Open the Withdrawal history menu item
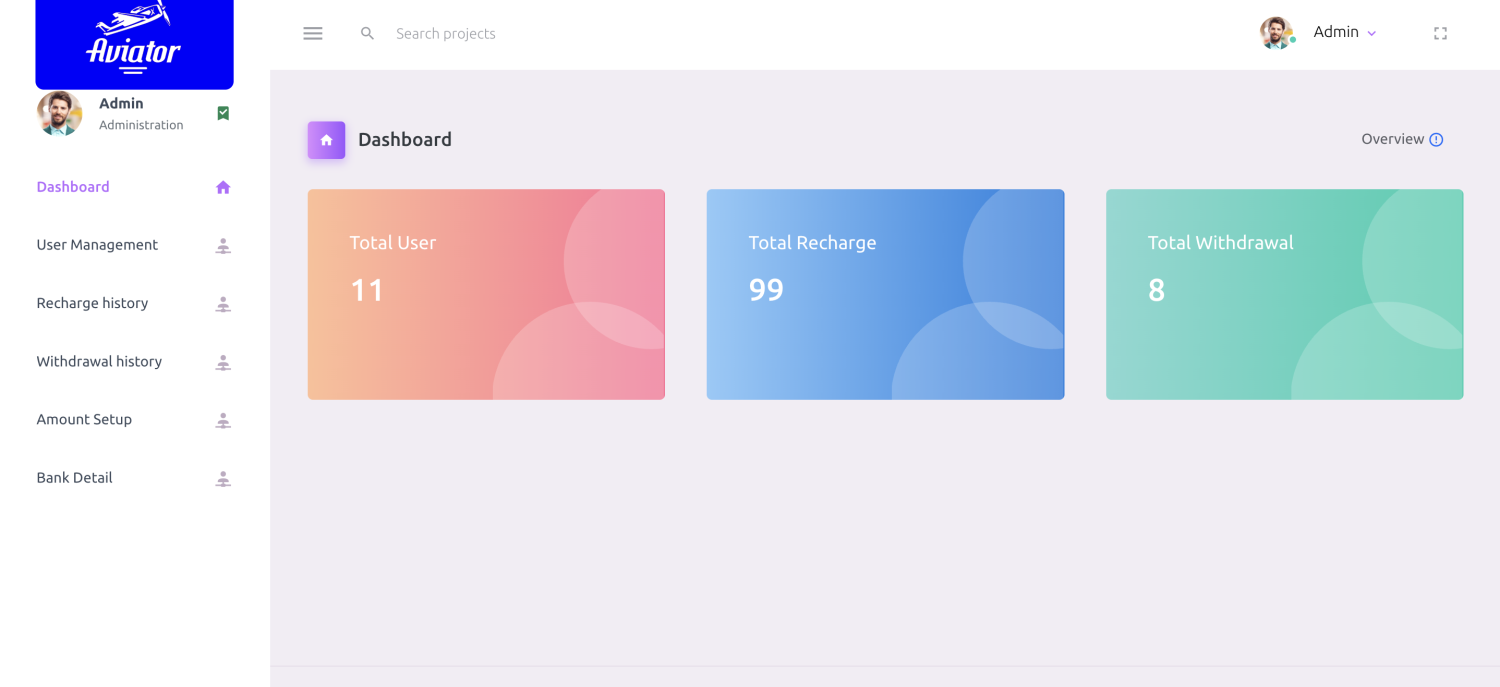Viewport: 1500px width, 687px height. (x=99, y=361)
